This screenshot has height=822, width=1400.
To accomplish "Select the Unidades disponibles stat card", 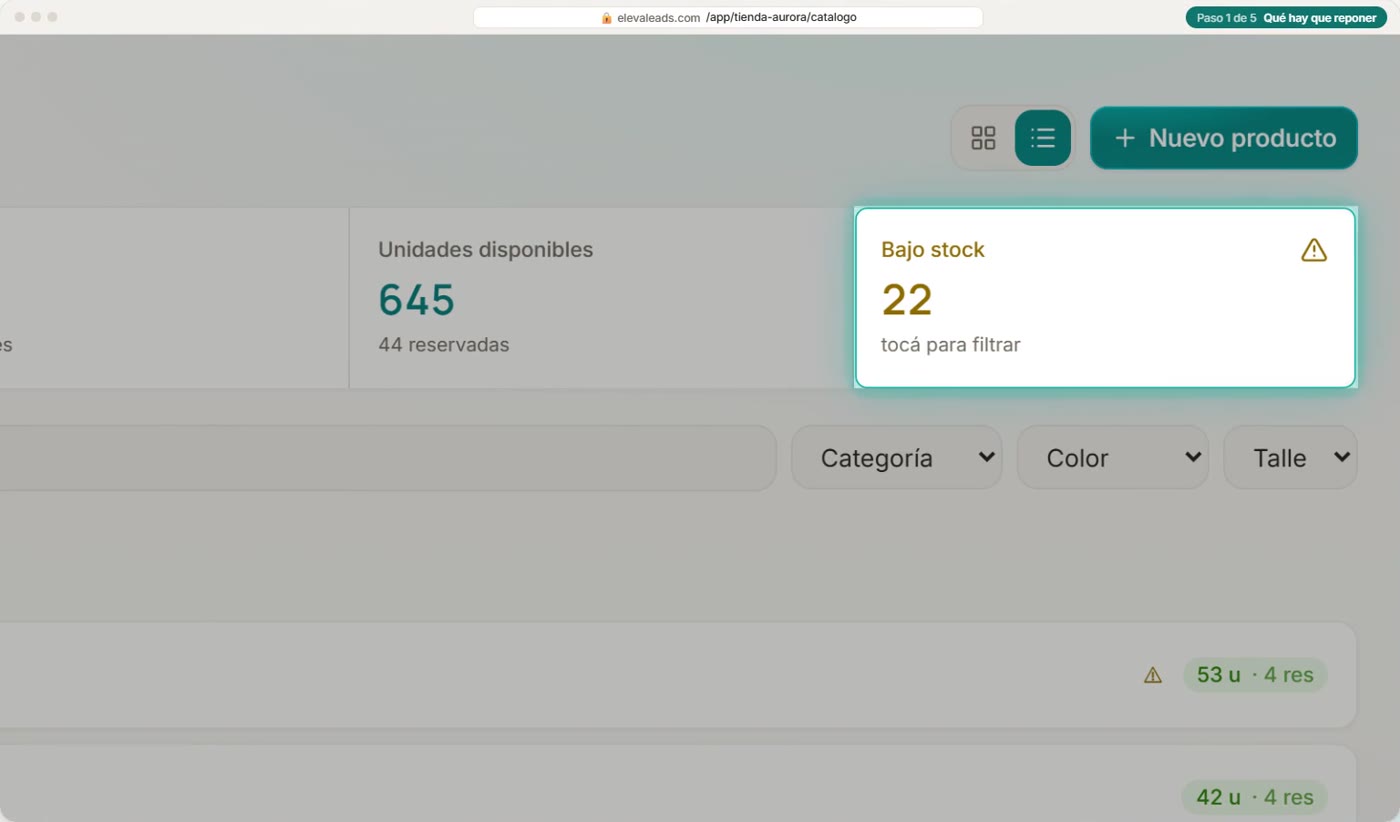I will [600, 298].
